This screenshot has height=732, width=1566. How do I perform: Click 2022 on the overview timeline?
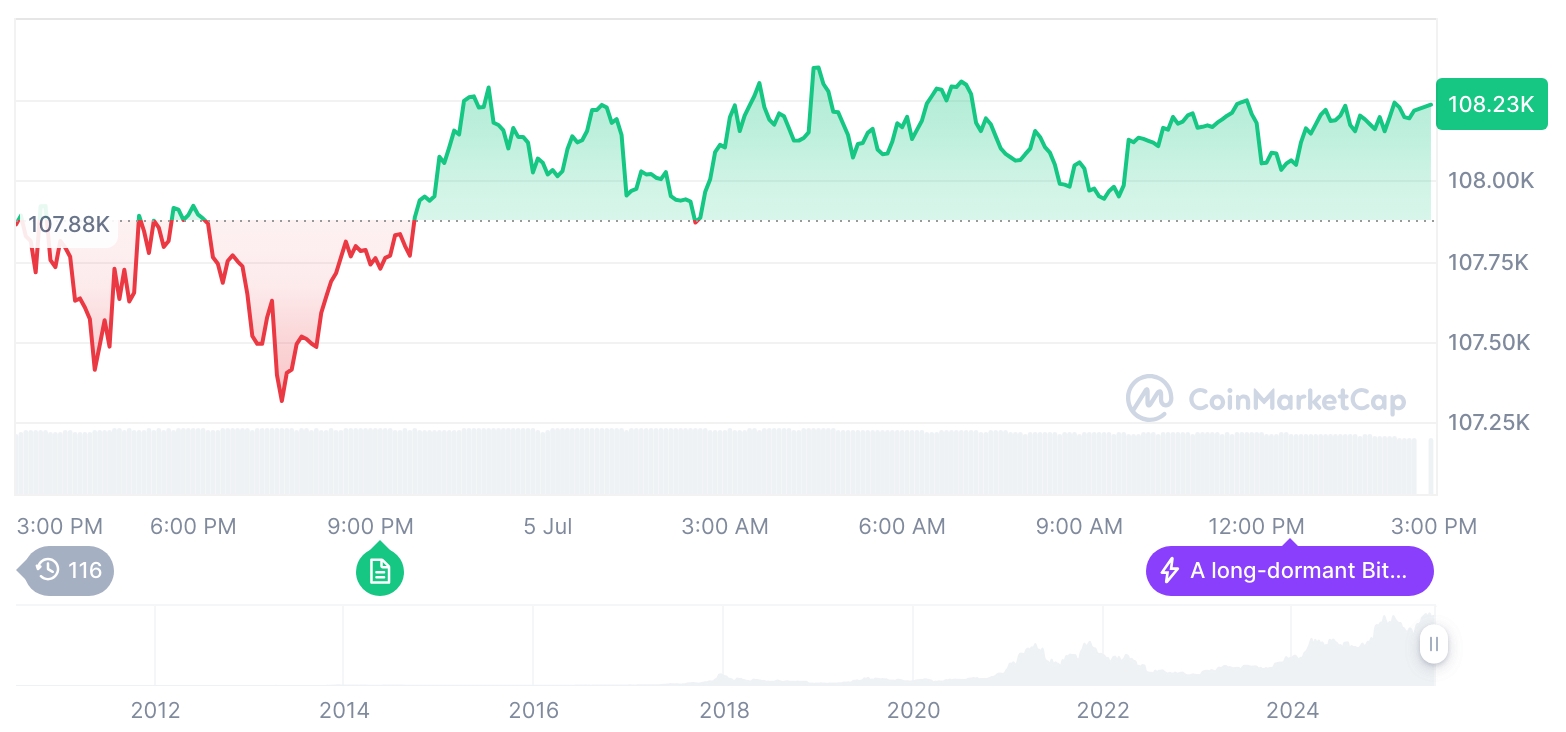[1103, 711]
